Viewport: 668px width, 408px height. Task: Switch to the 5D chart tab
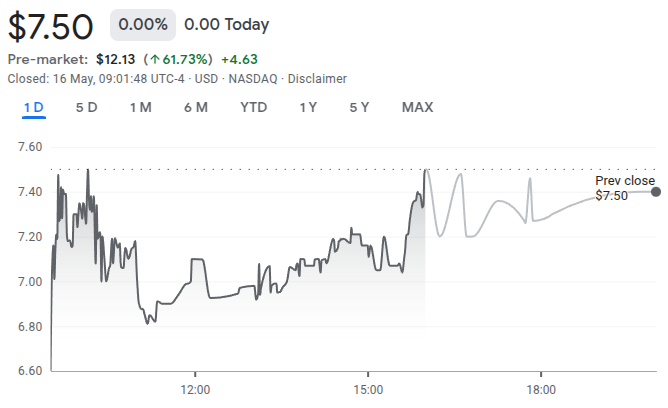tap(87, 107)
